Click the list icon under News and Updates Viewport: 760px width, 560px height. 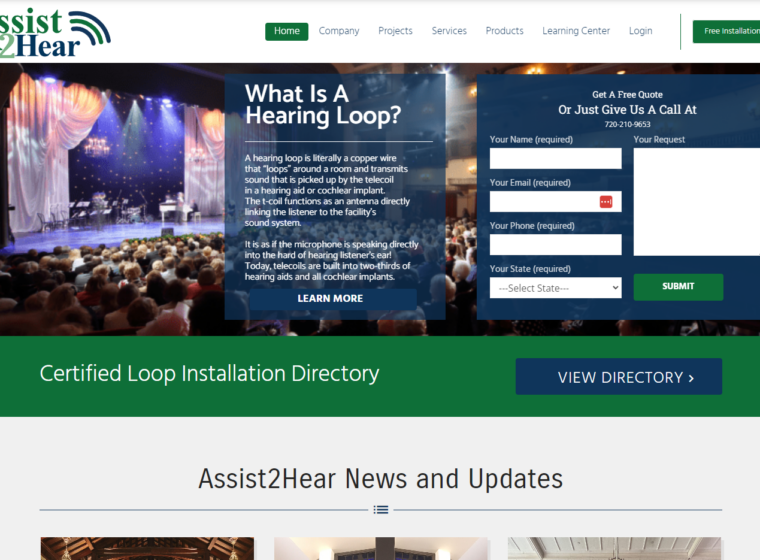pyautogui.click(x=381, y=510)
